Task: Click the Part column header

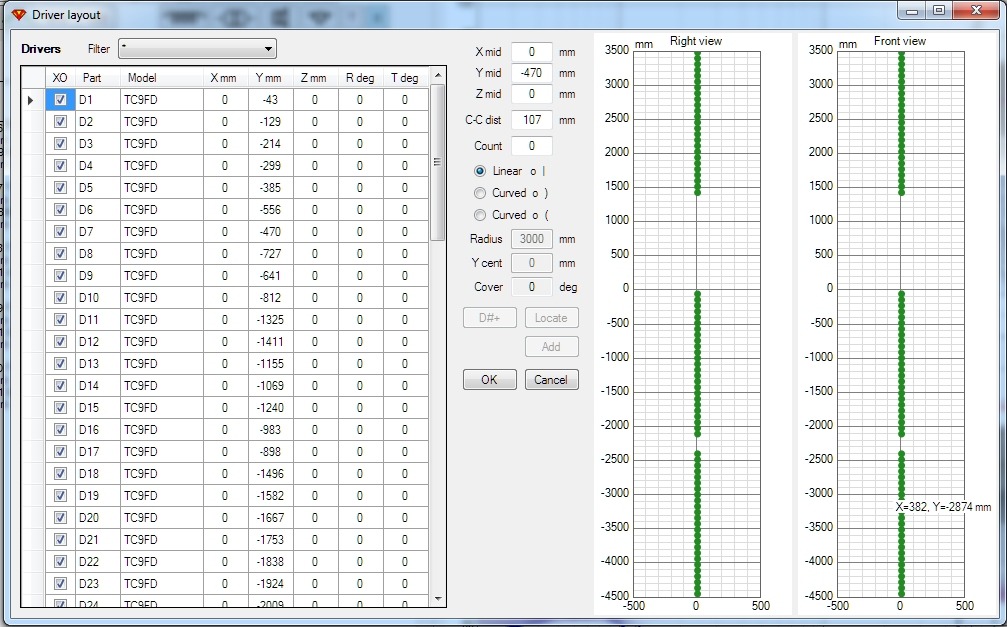Action: (x=98, y=78)
